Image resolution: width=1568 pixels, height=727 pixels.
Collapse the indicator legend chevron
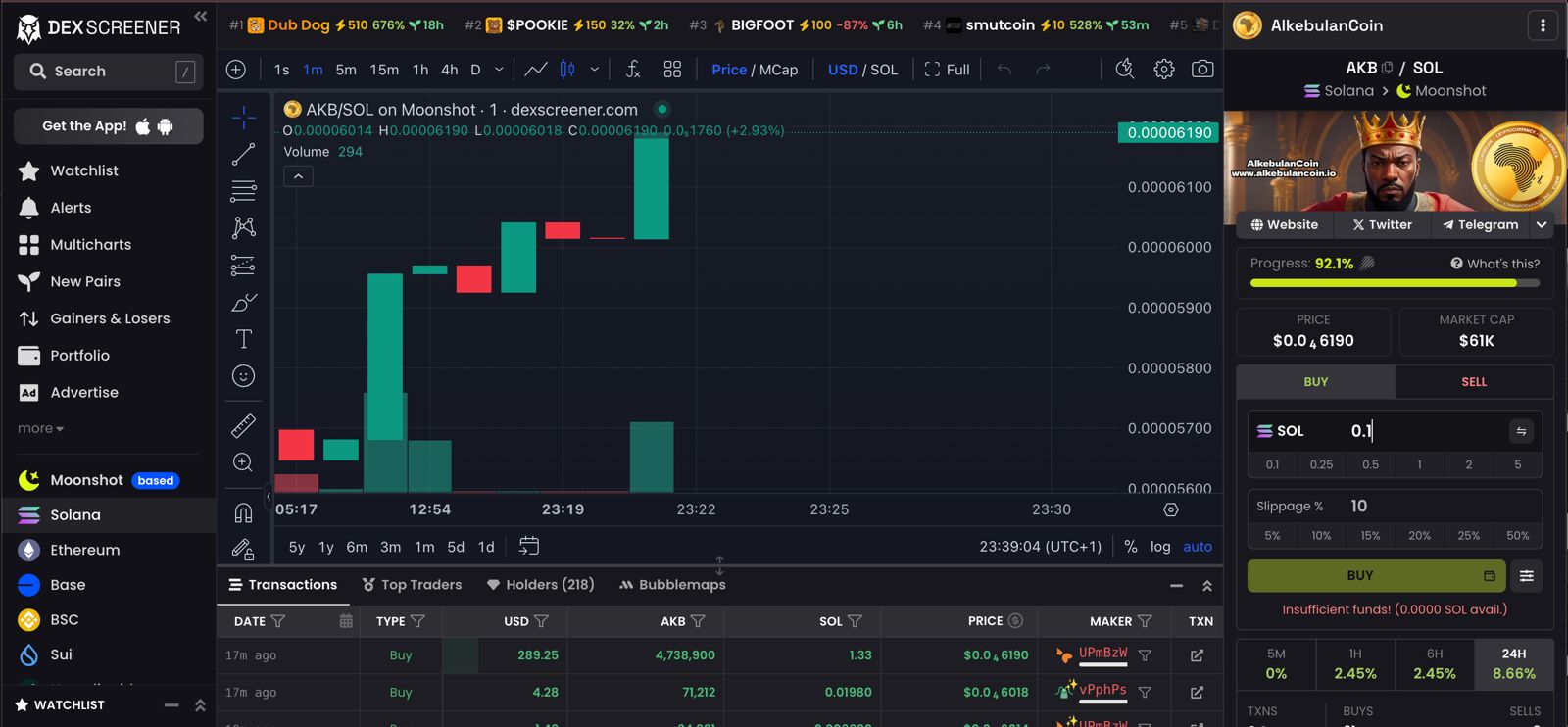tap(298, 176)
